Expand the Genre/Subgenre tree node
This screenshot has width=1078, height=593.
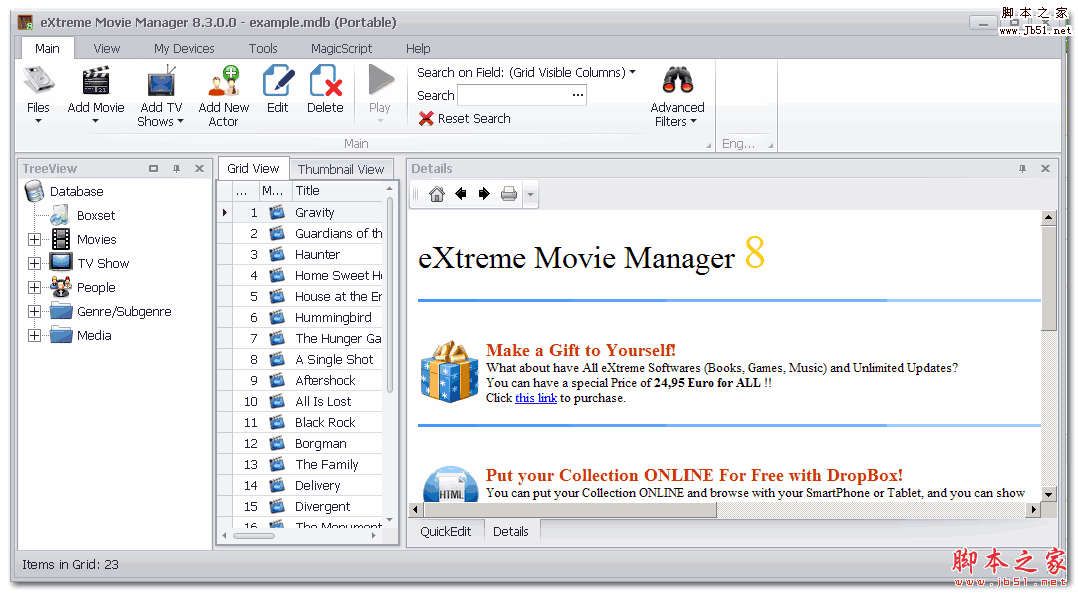pos(34,312)
